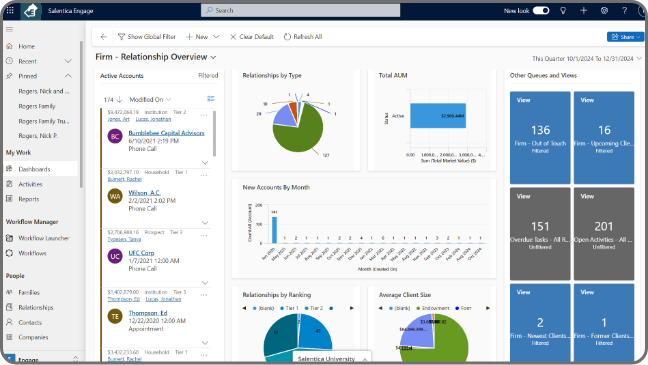Image resolution: width=648 pixels, height=365 pixels.
Task: Click the New button
Action: coord(197,37)
